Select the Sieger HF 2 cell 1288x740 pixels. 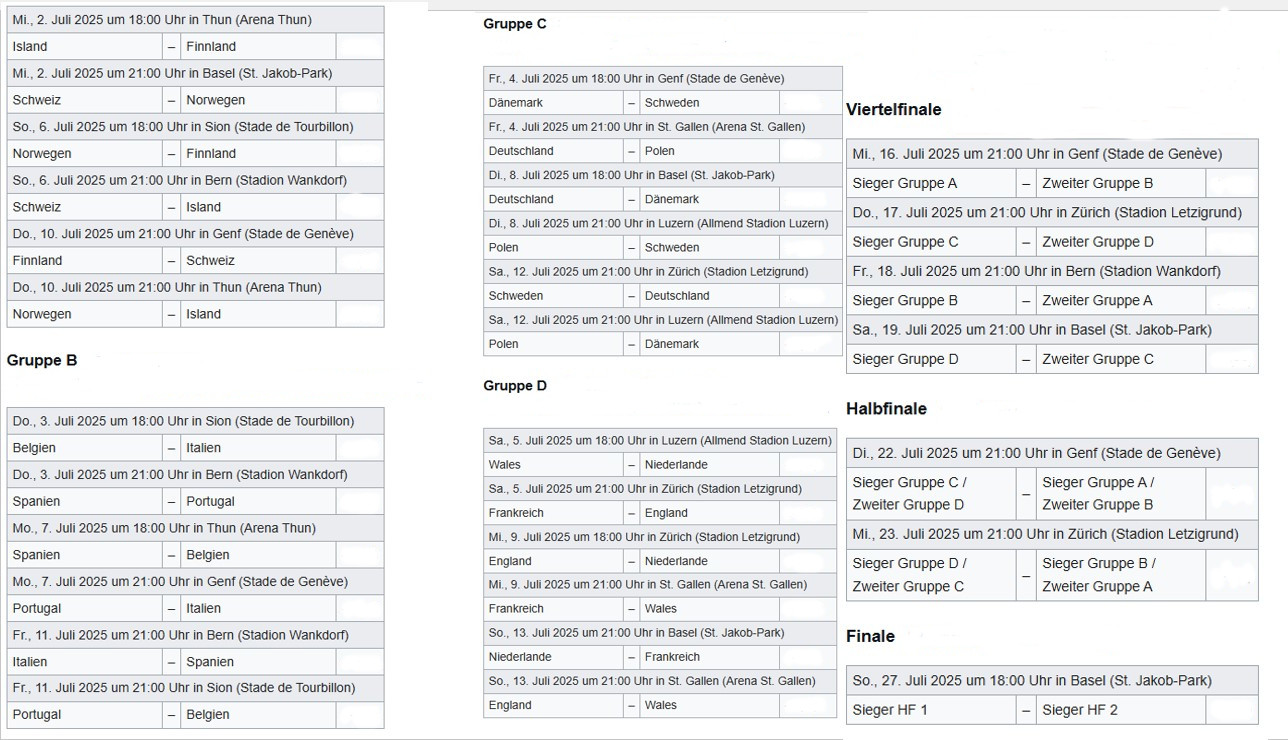(1080, 710)
